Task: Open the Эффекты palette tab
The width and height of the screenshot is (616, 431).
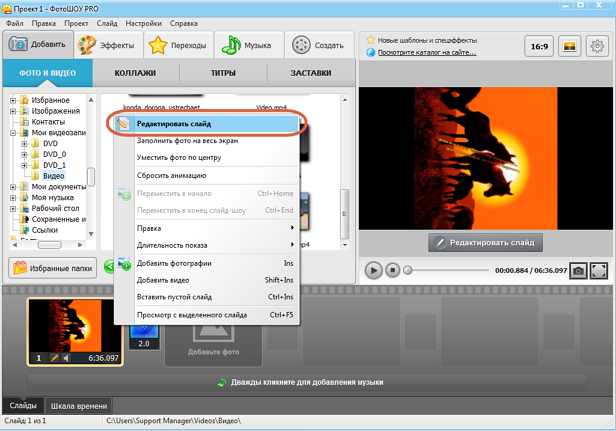Action: pos(107,45)
